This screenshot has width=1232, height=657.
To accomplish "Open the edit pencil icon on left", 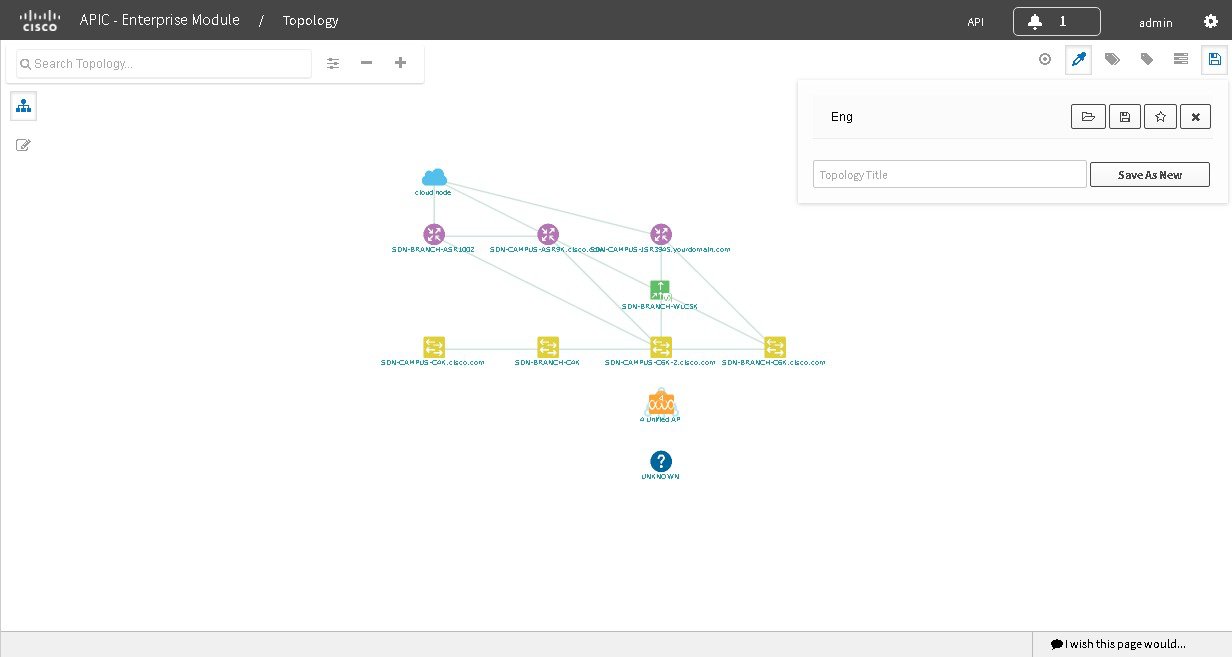I will [x=24, y=145].
